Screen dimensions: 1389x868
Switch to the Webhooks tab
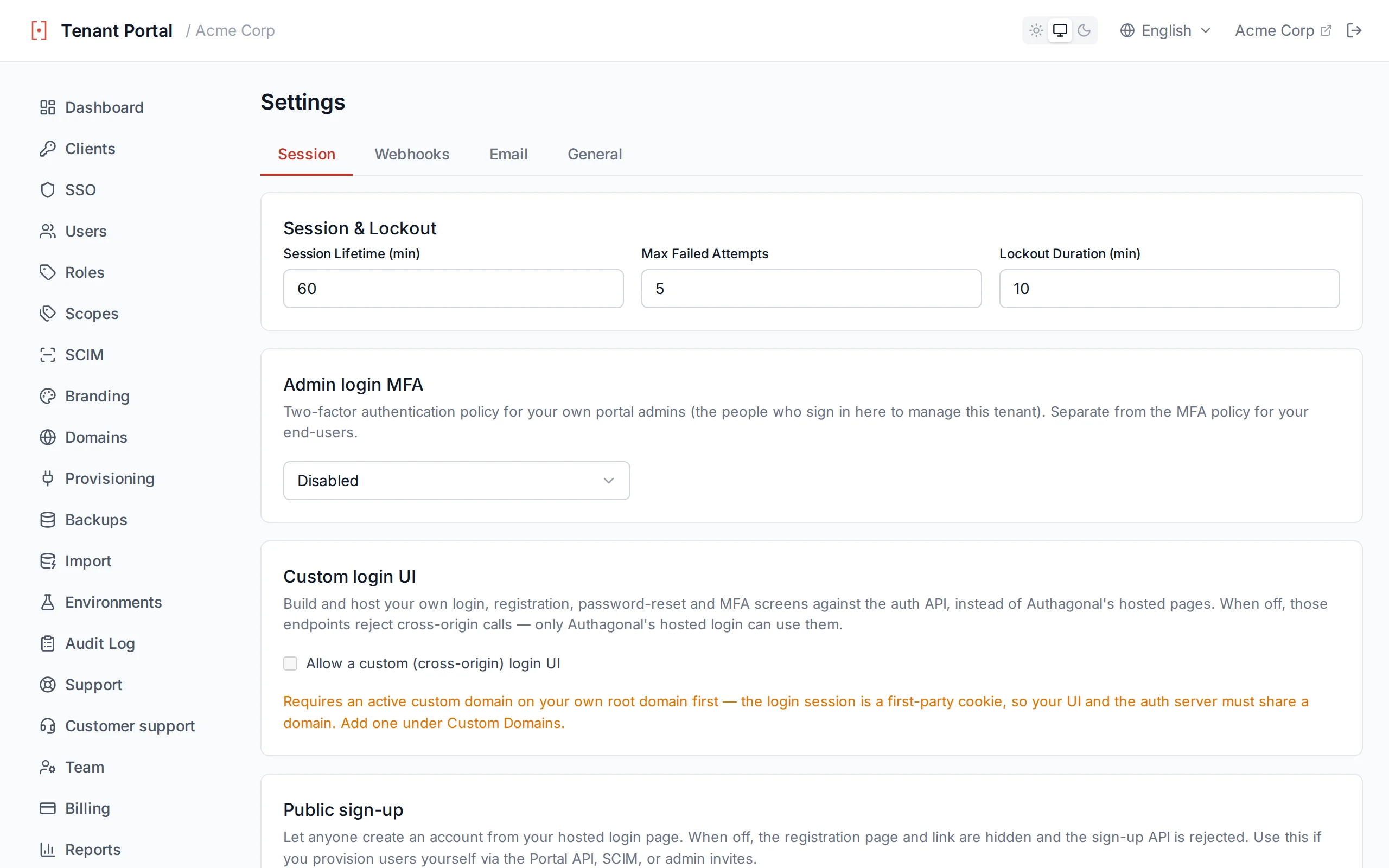(x=412, y=155)
